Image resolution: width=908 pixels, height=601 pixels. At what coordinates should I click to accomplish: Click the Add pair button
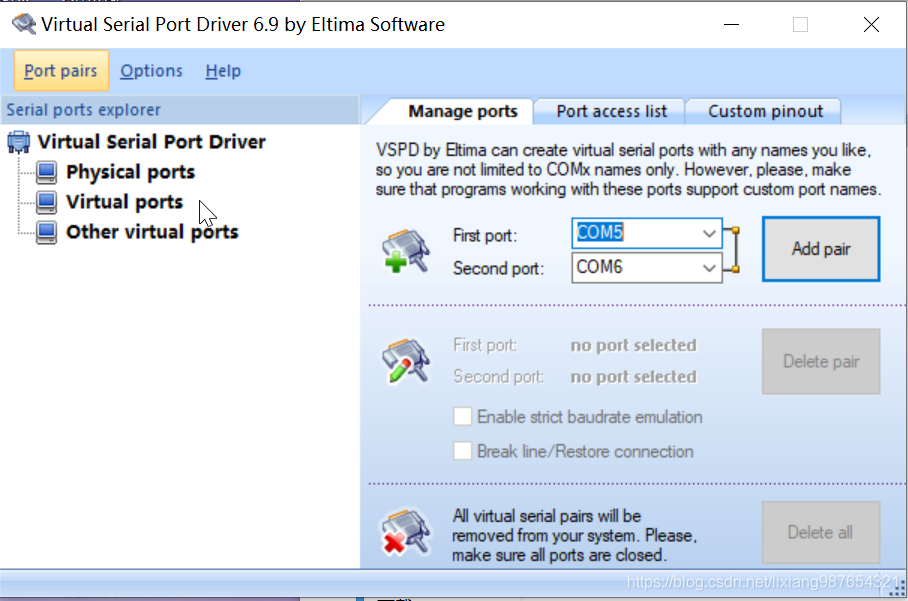(821, 249)
